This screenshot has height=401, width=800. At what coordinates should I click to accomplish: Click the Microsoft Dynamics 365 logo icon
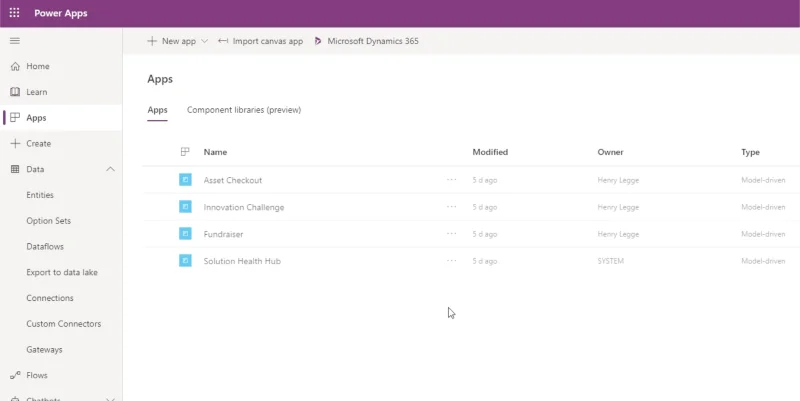click(x=318, y=41)
